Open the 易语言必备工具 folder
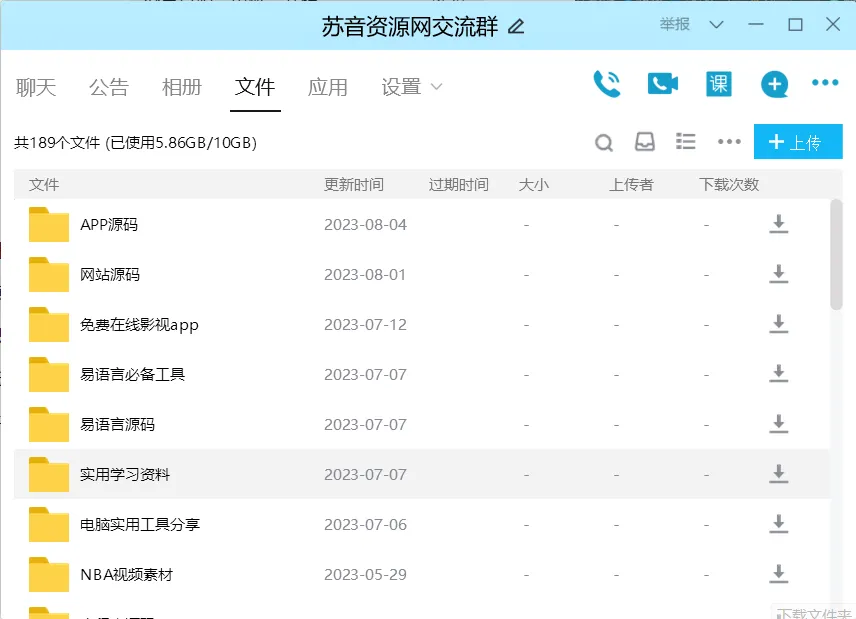The width and height of the screenshot is (856, 619). pyautogui.click(x=132, y=374)
